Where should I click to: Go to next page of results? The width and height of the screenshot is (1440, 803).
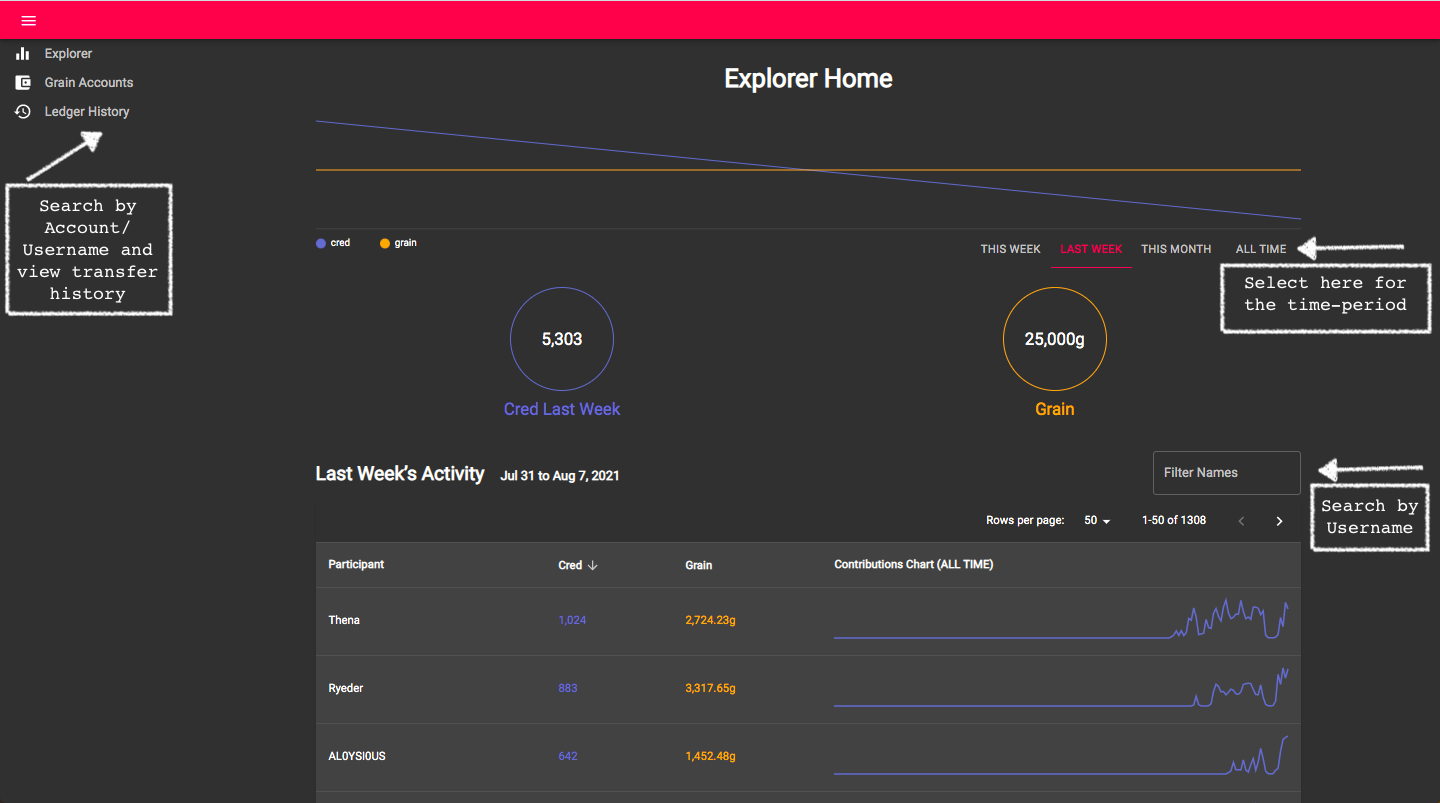1279,521
